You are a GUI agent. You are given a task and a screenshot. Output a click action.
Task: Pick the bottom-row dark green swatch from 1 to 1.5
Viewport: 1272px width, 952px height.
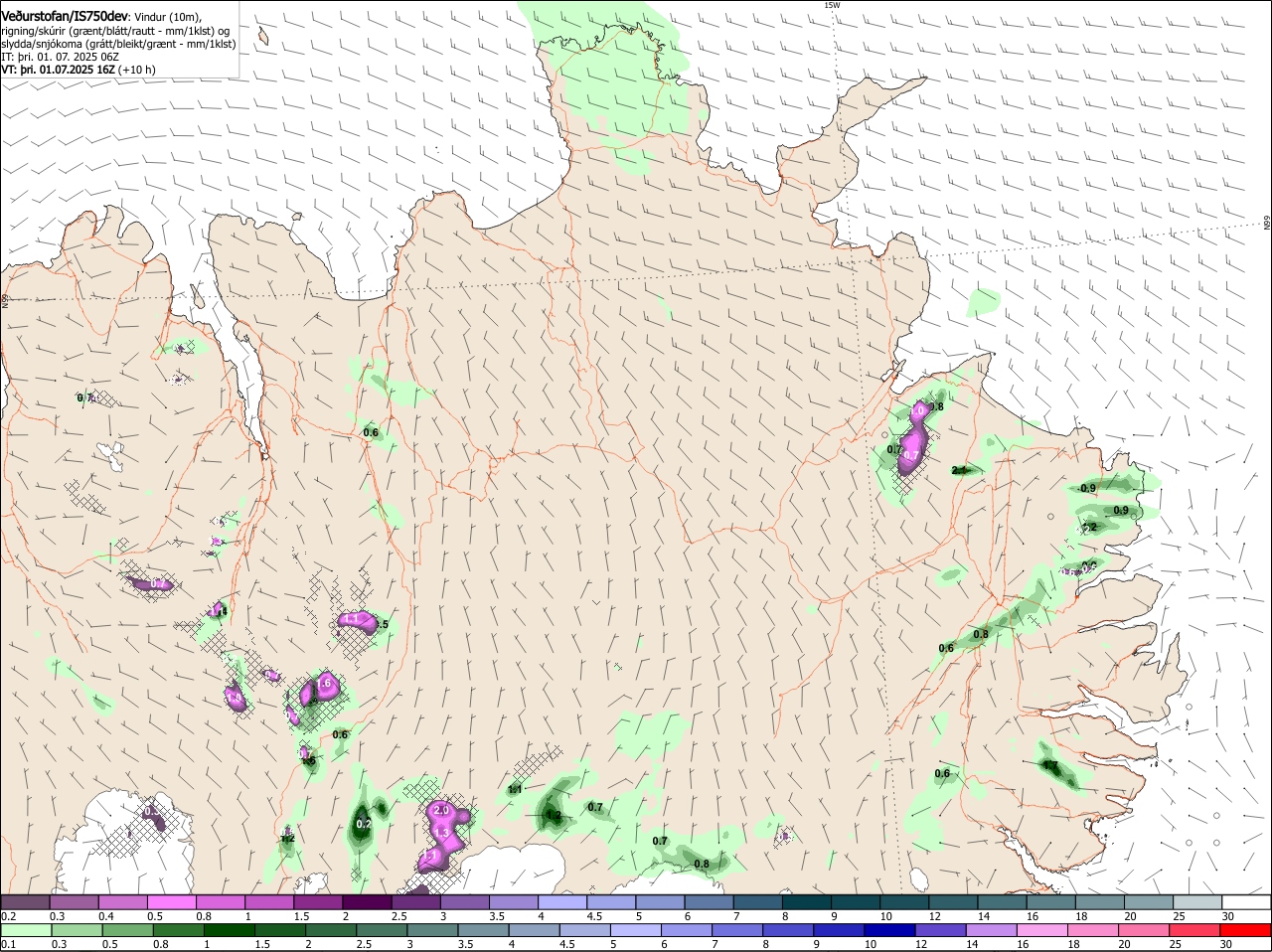229,930
